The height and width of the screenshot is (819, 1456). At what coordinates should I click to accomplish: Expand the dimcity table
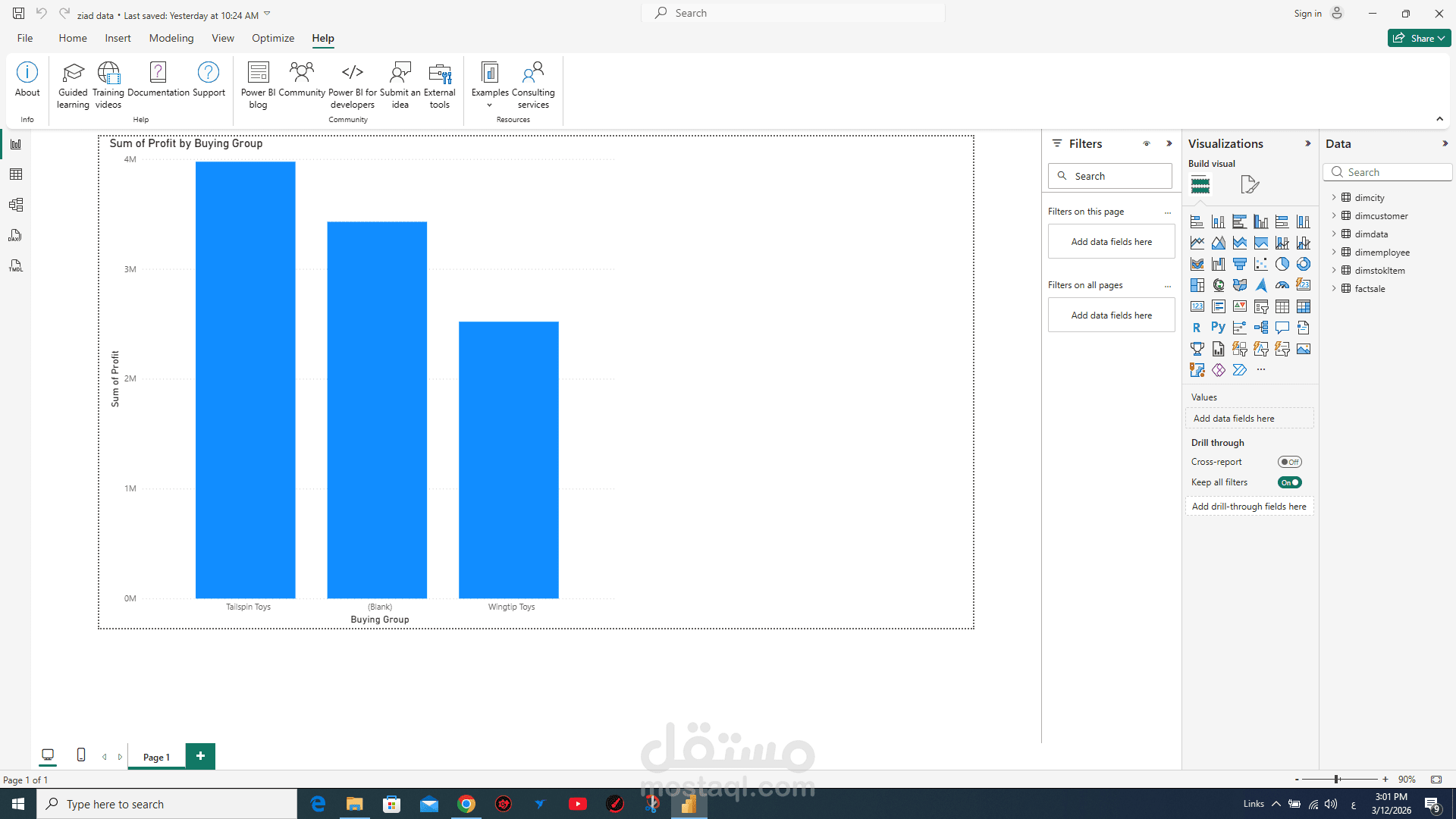1334,197
